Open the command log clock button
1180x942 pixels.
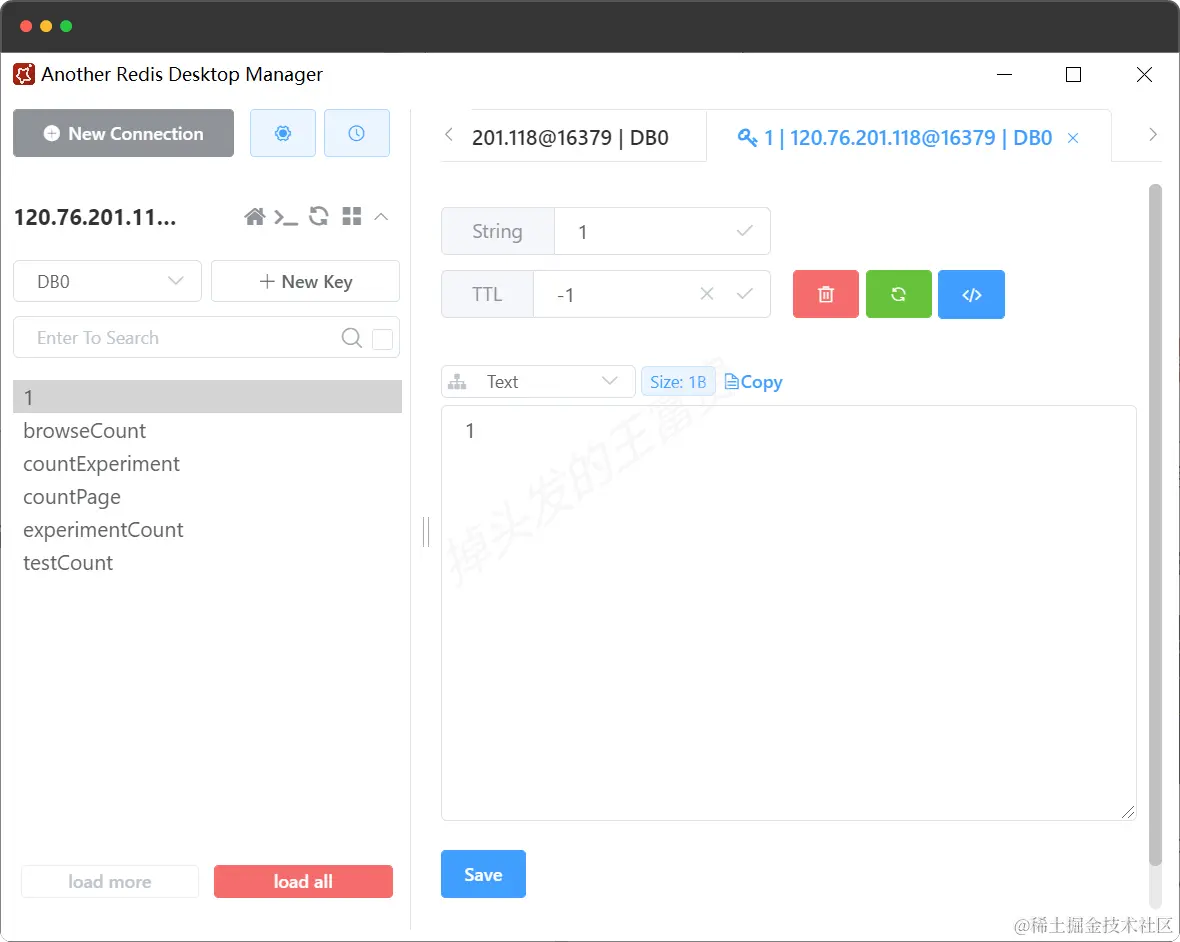[357, 133]
